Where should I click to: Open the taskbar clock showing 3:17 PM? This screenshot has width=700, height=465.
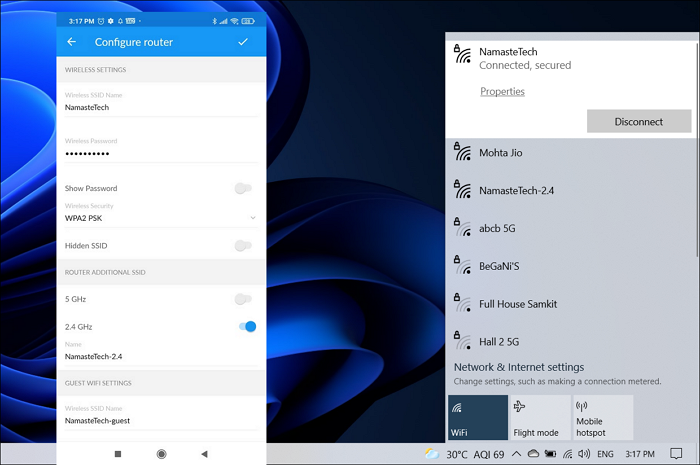639,454
